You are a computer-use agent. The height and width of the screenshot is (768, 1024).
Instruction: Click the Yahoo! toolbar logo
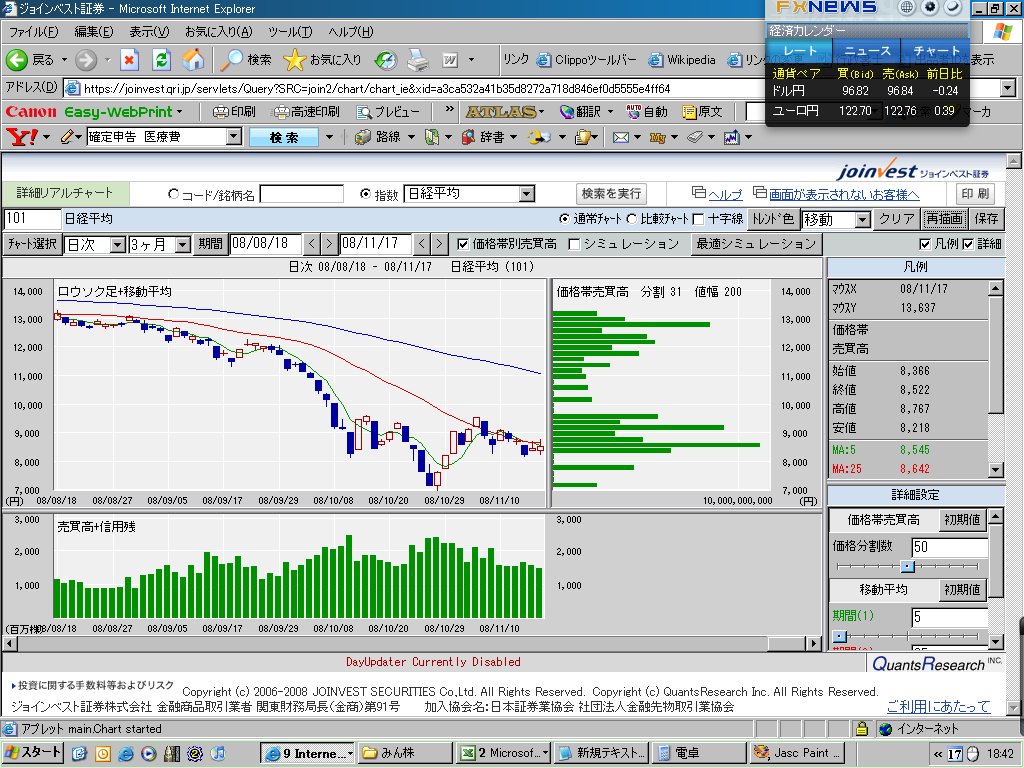[22, 136]
